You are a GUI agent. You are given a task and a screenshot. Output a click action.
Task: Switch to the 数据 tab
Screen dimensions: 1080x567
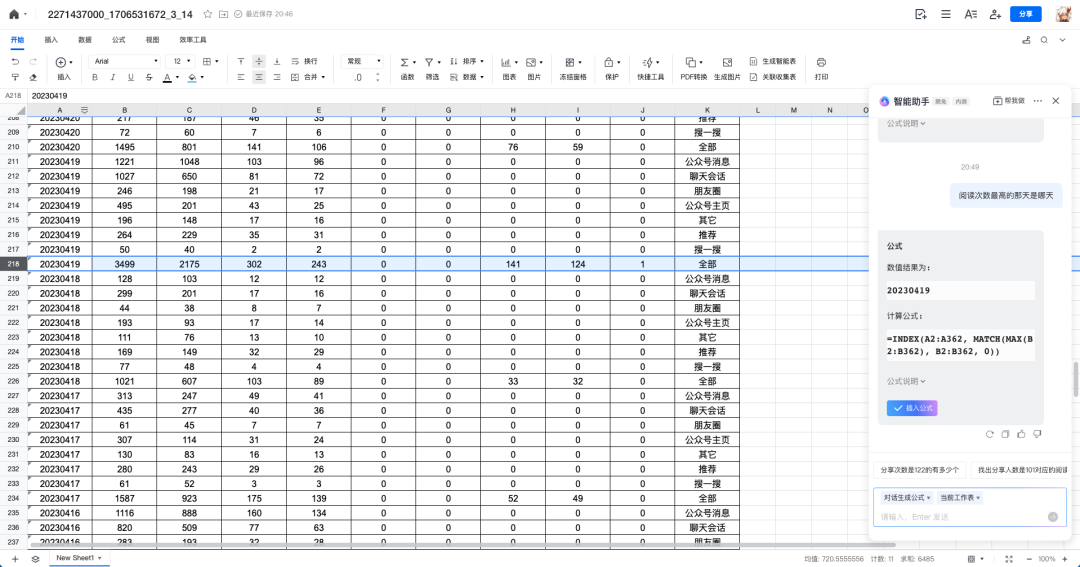coord(85,40)
